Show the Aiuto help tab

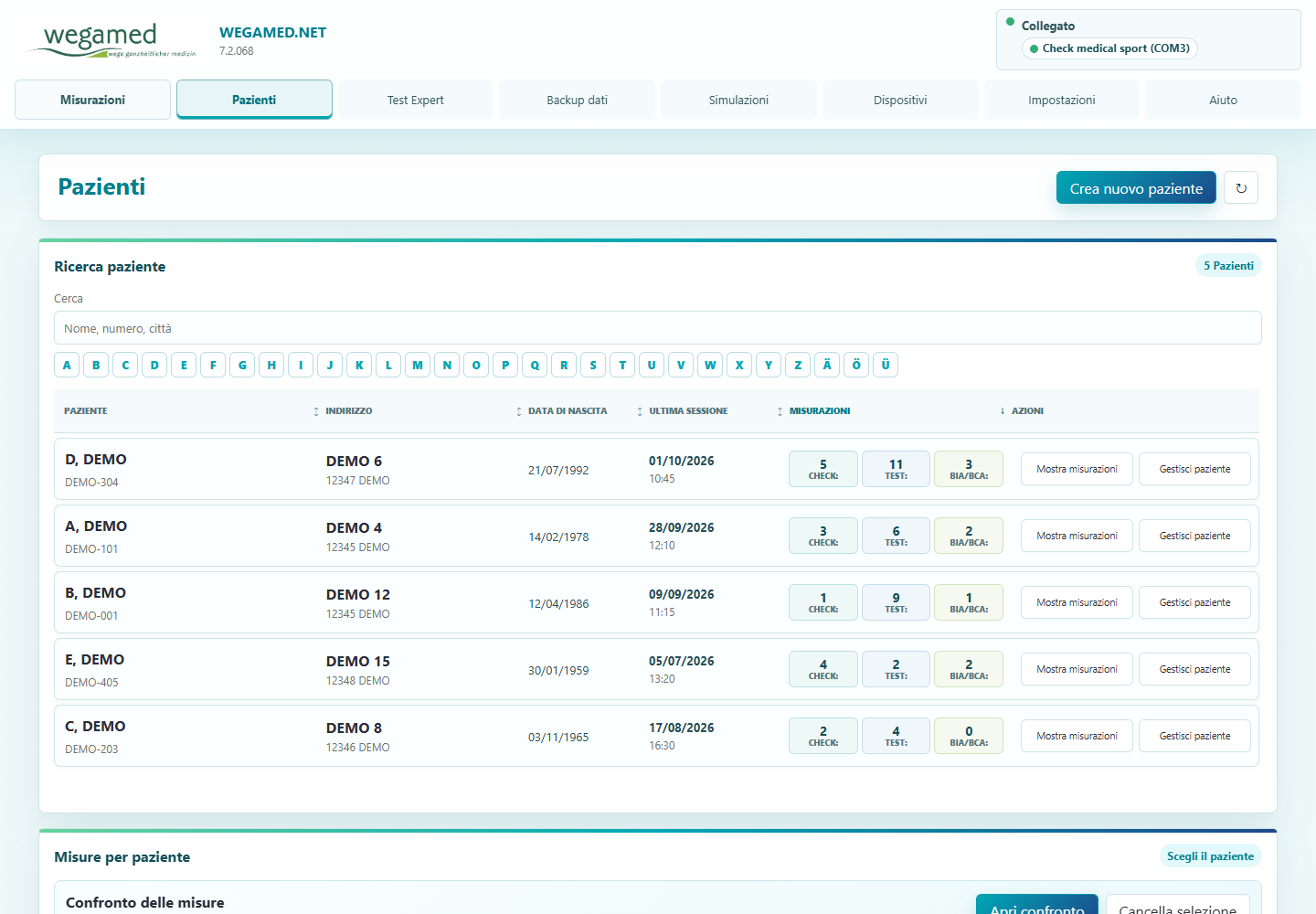(1223, 100)
